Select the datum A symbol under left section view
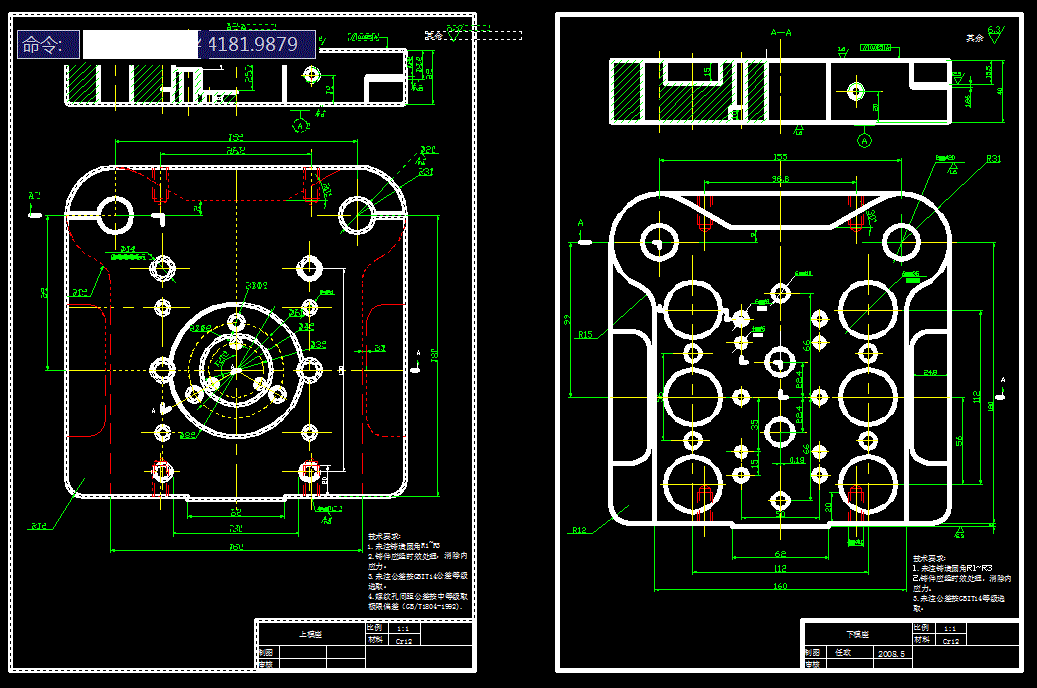The height and width of the screenshot is (688, 1037). click(300, 125)
